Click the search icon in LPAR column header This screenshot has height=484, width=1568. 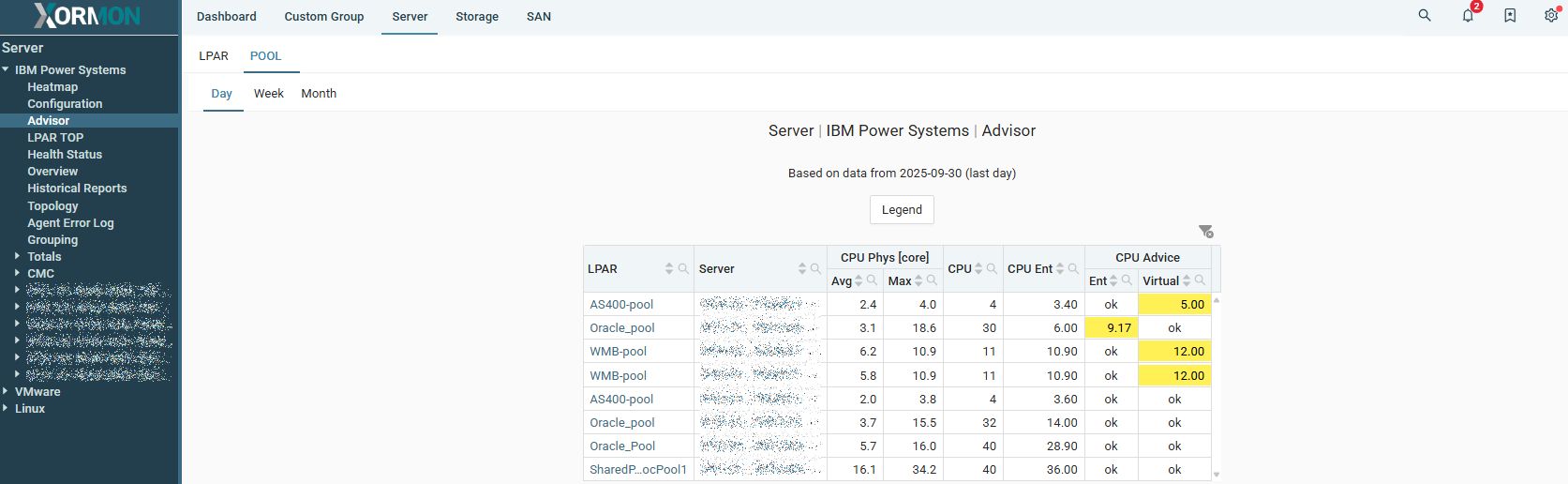683,269
